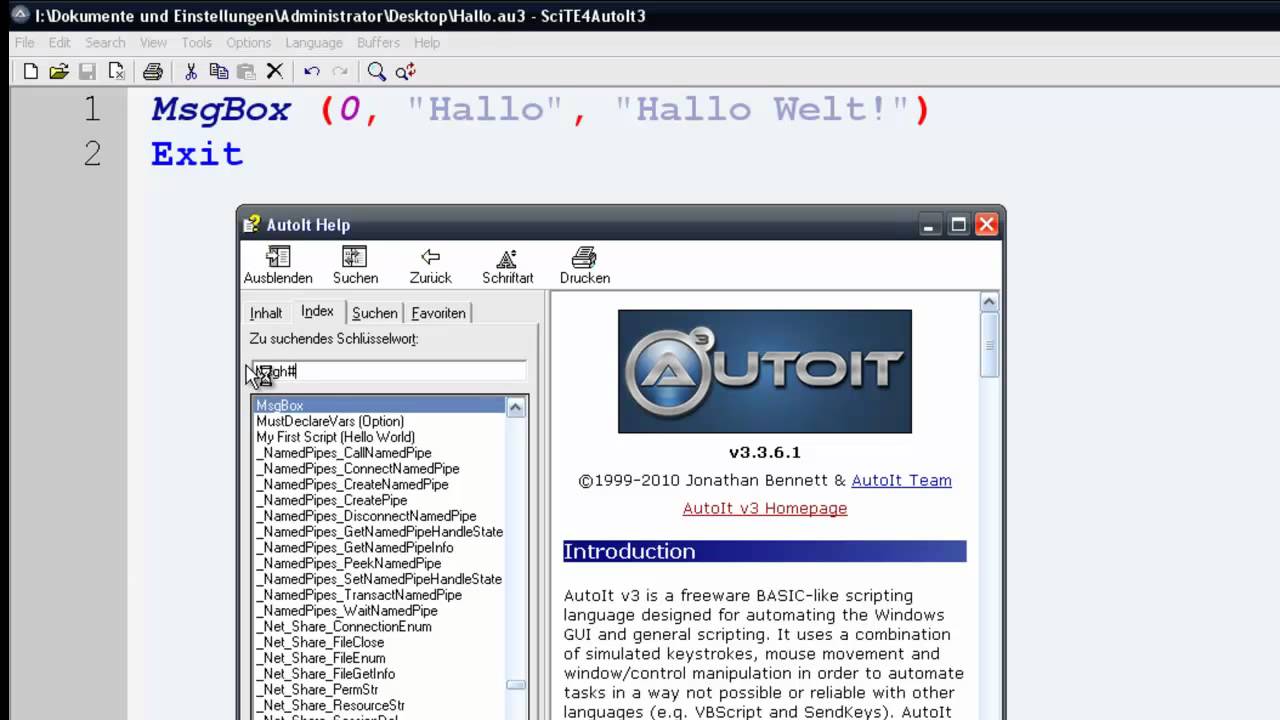Open the Language menu
1280x720 pixels.
click(x=314, y=43)
